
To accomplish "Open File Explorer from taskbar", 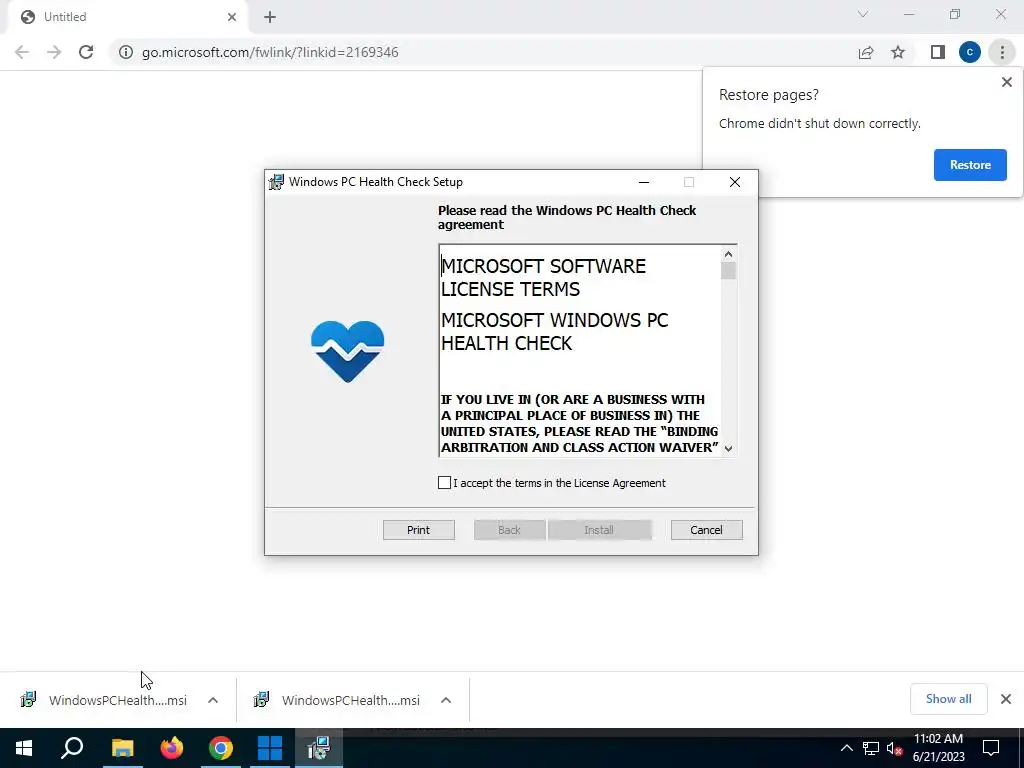I will coord(122,748).
